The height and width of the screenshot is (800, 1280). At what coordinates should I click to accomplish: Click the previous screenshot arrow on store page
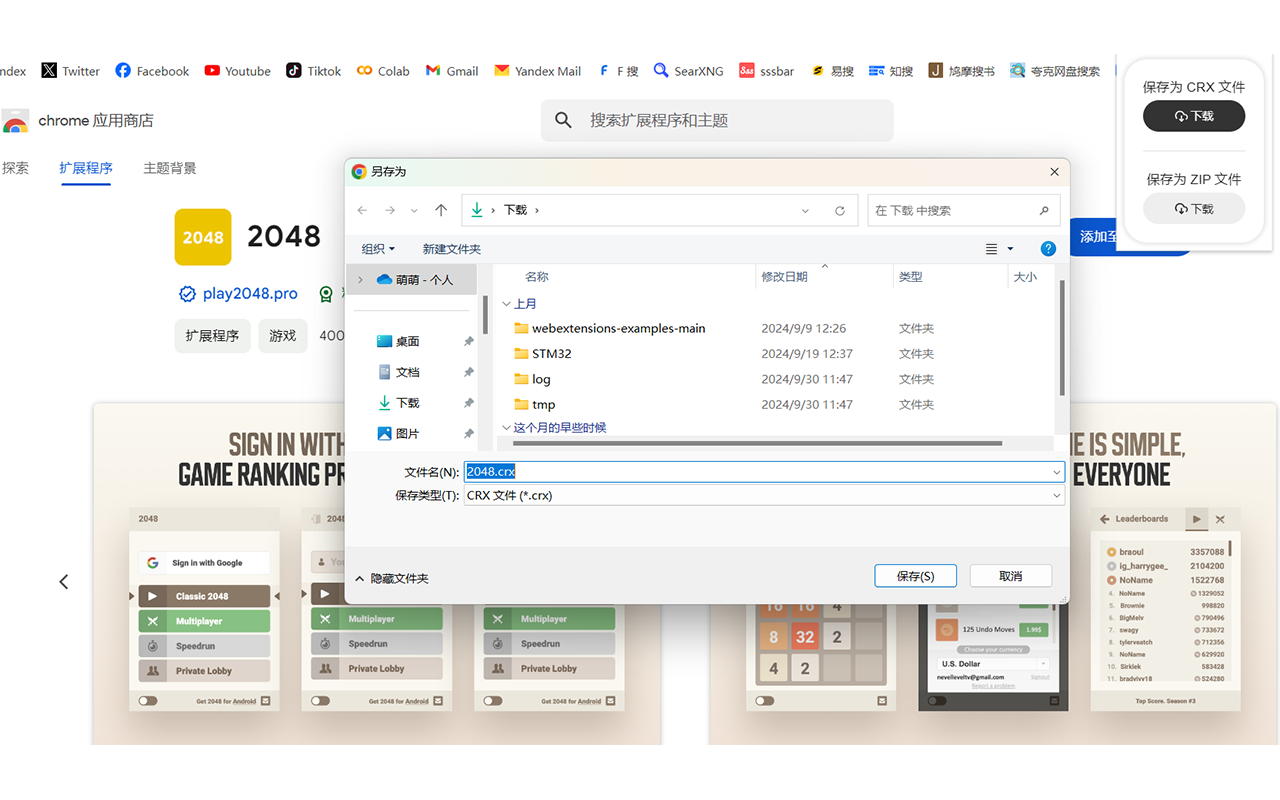coord(64,581)
